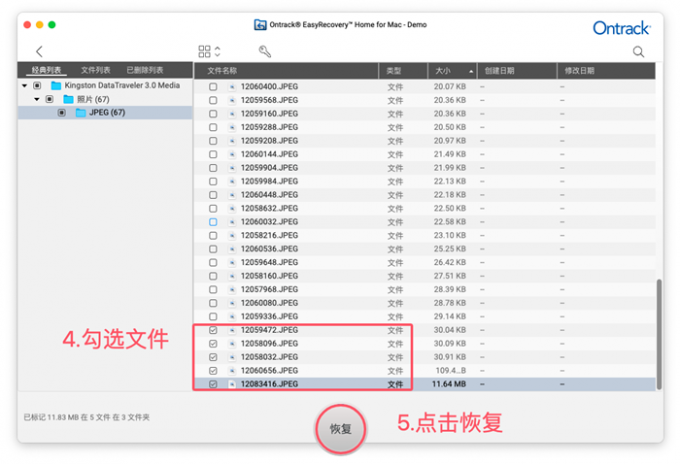The image size is (680, 464).
Task: Go back using the left arrow icon
Action: pos(39,52)
